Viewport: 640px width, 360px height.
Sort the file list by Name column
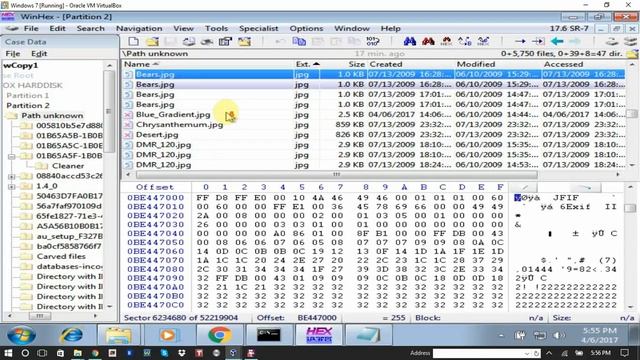click(208, 64)
